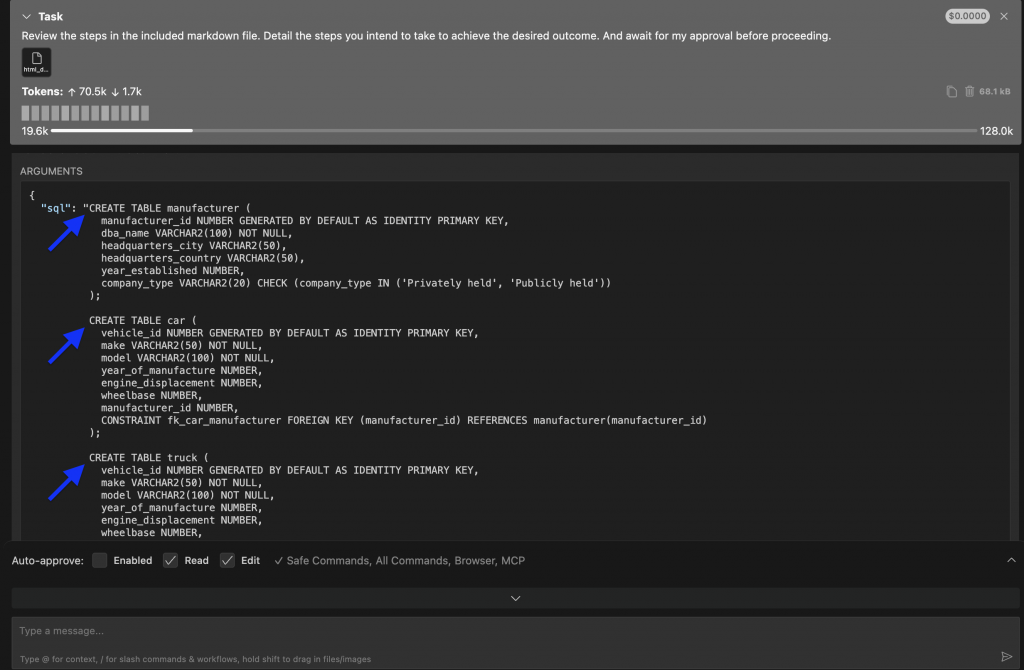Copy the task contents icon
This screenshot has height=670, width=1024.
(x=950, y=91)
